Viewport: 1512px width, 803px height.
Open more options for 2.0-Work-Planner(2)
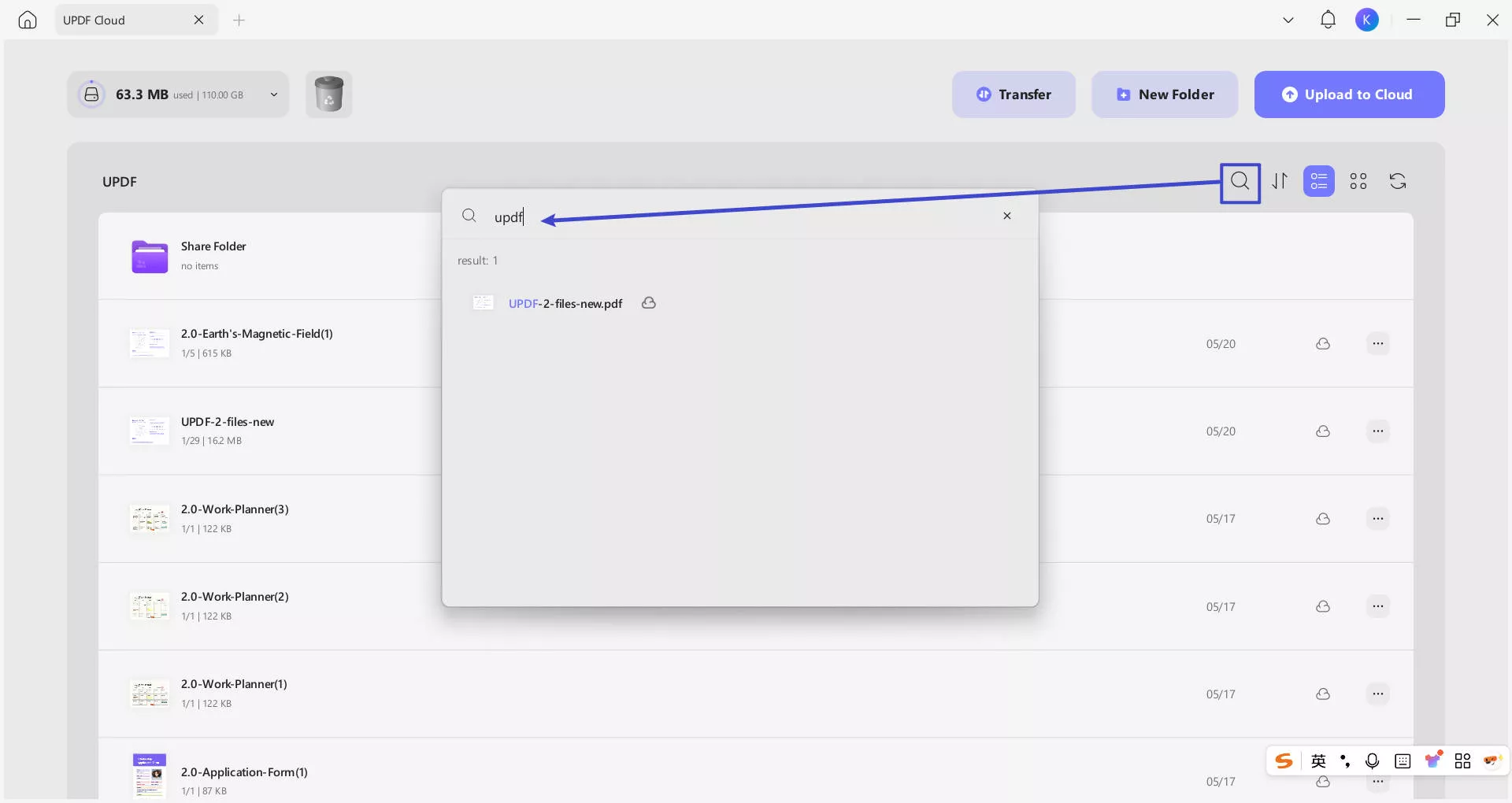[x=1377, y=605]
